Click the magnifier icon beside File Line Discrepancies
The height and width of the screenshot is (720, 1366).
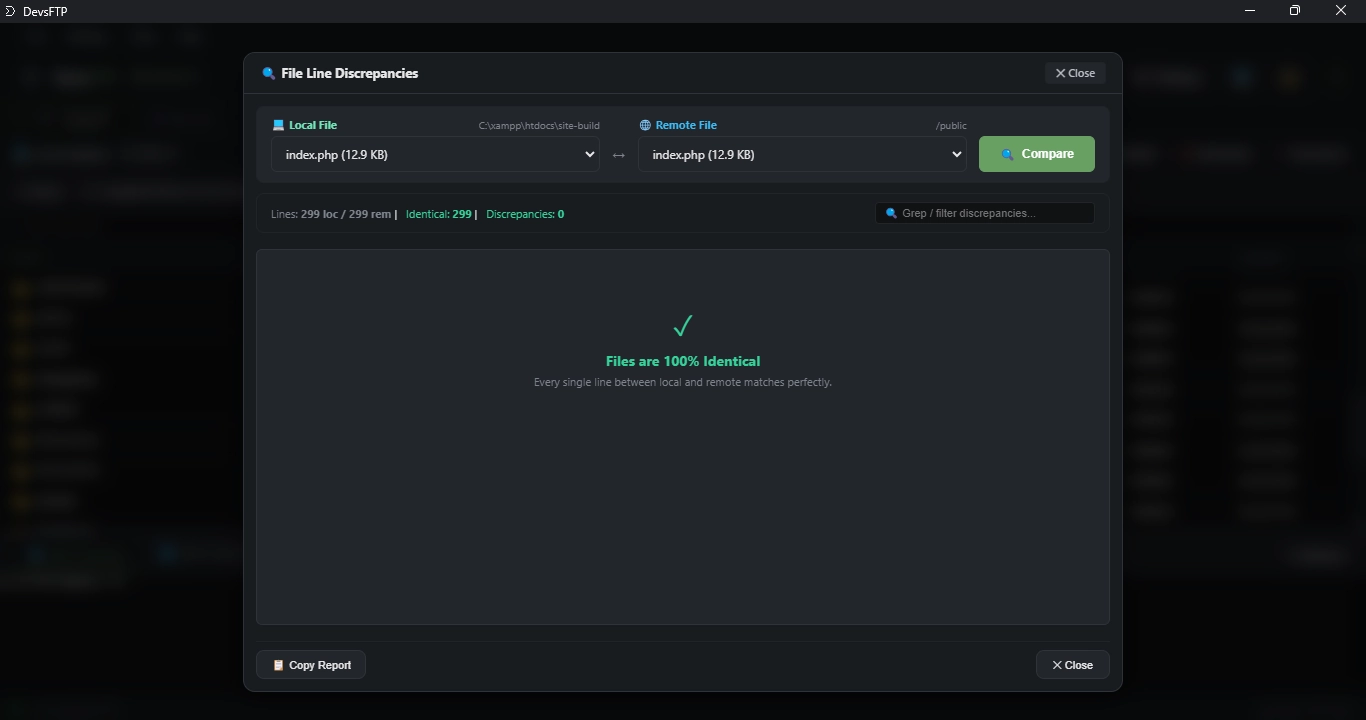(268, 73)
